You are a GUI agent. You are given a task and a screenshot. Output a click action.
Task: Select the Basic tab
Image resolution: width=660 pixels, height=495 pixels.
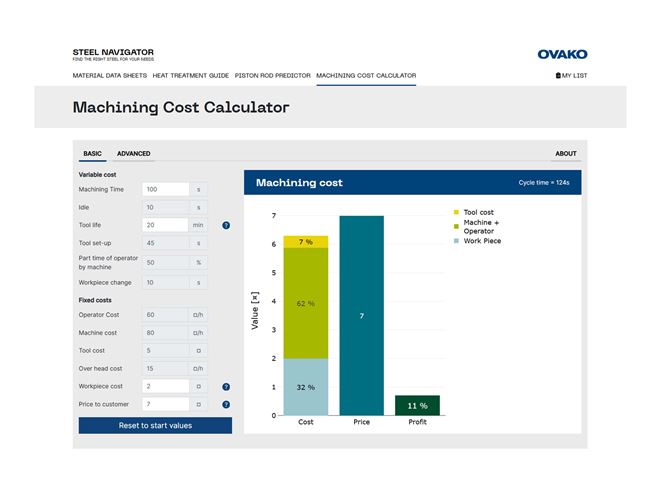click(x=92, y=154)
